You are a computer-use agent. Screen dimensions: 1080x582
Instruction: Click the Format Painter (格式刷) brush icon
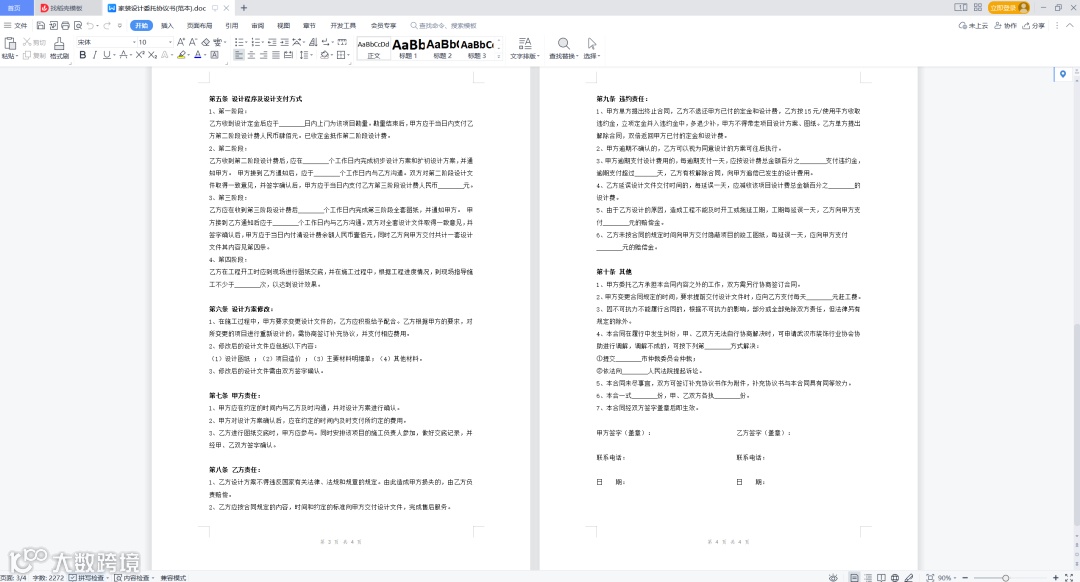(59, 44)
